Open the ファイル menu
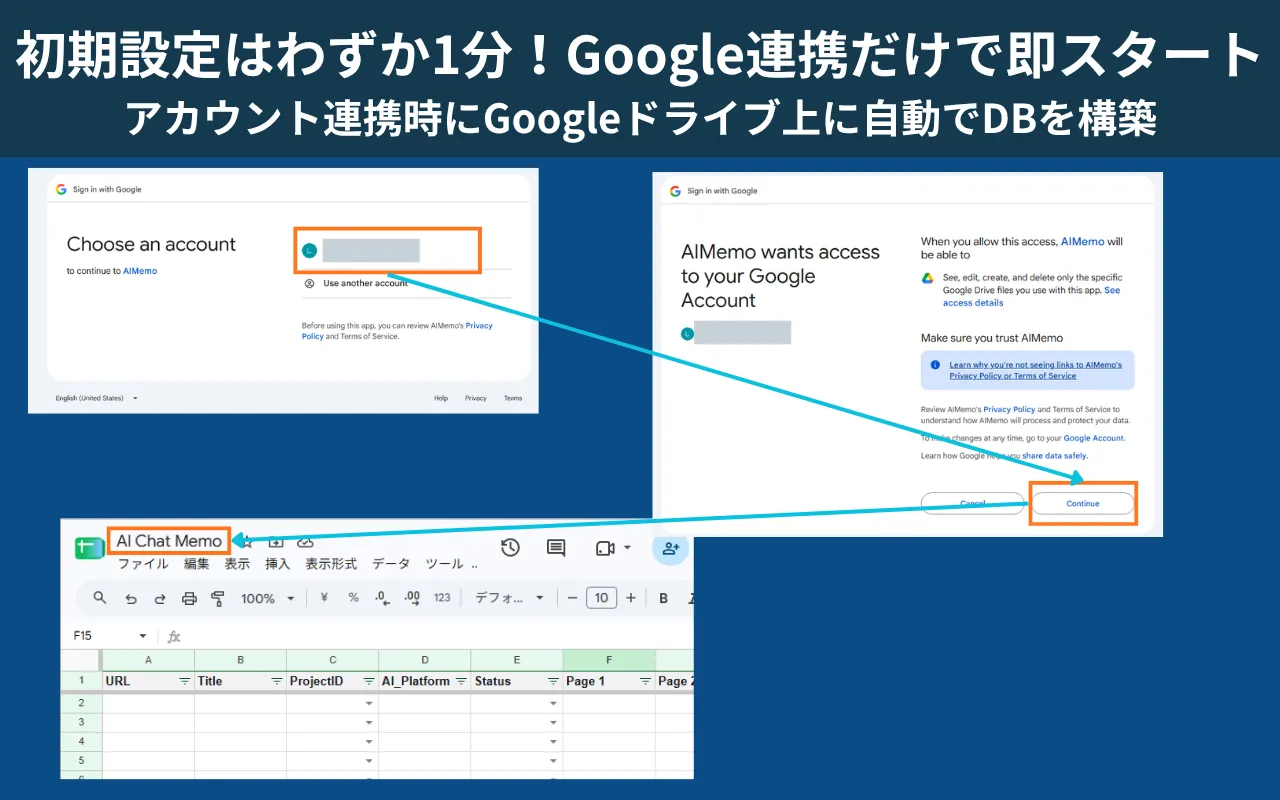The height and width of the screenshot is (800, 1280). point(143,564)
